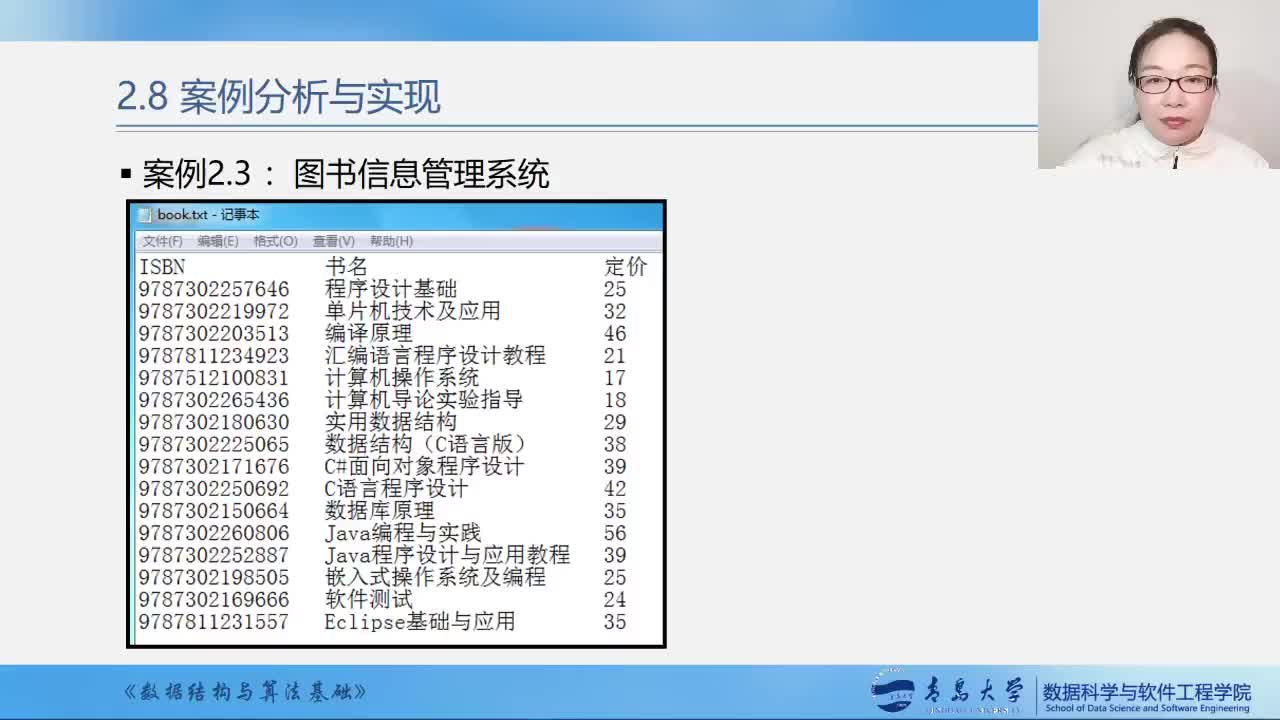Select book title C#面向对象程序设计
This screenshot has height=720, width=1280.
point(424,467)
